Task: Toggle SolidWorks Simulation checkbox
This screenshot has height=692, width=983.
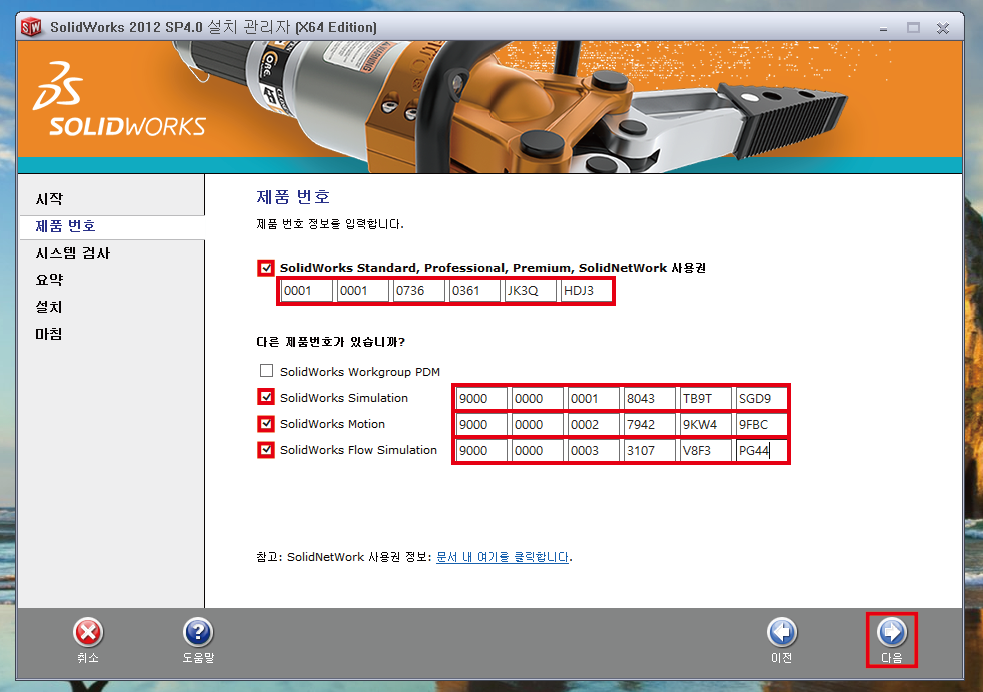Action: [266, 397]
